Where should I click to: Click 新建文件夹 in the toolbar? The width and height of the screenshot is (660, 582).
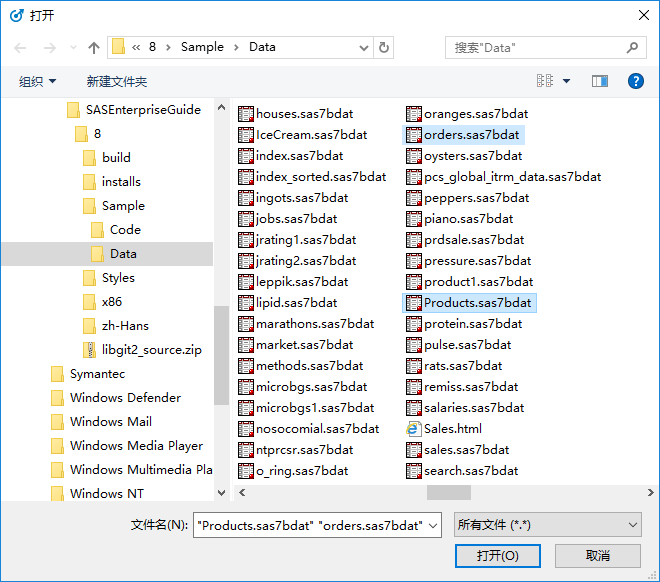tap(116, 81)
